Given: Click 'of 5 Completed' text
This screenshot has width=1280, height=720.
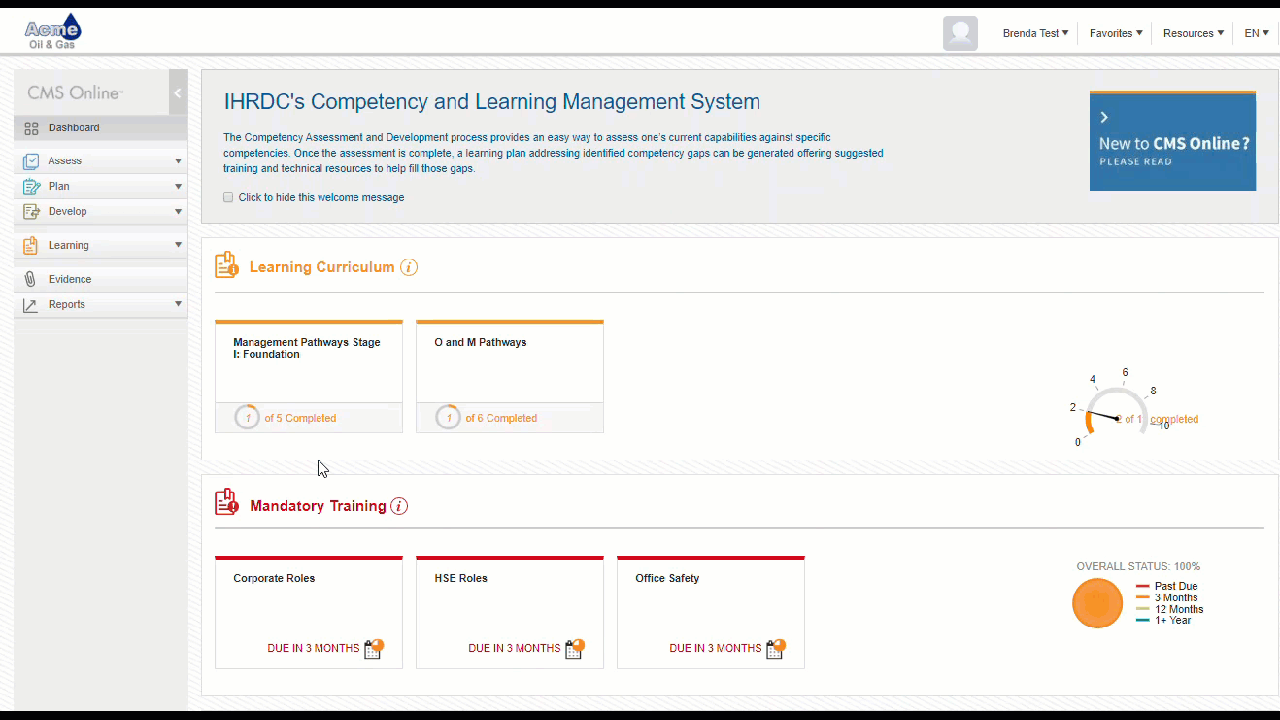Looking at the screenshot, I should click(x=300, y=418).
